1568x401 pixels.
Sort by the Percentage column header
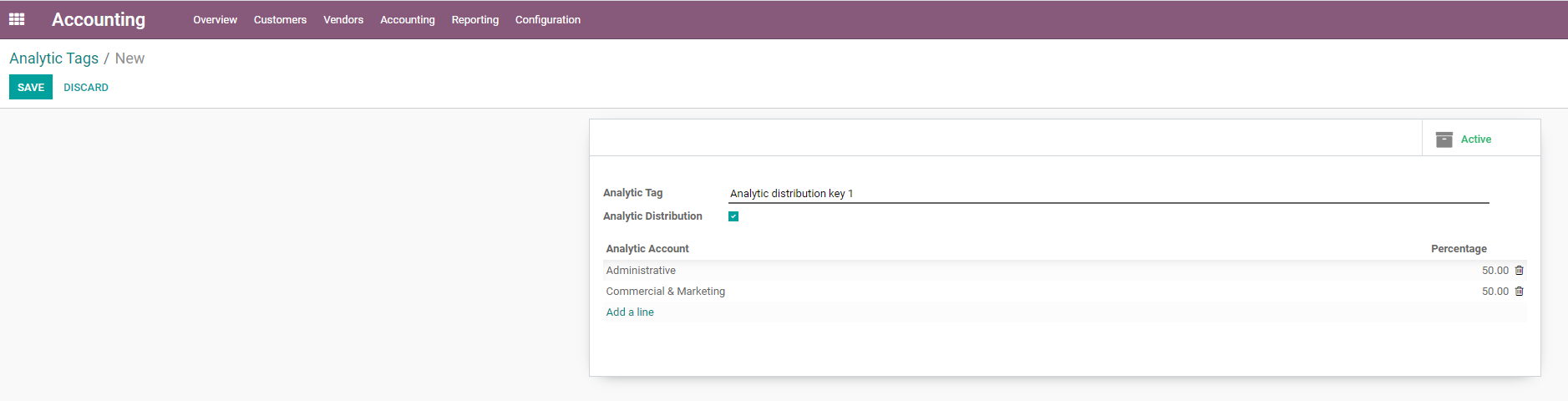click(1458, 249)
